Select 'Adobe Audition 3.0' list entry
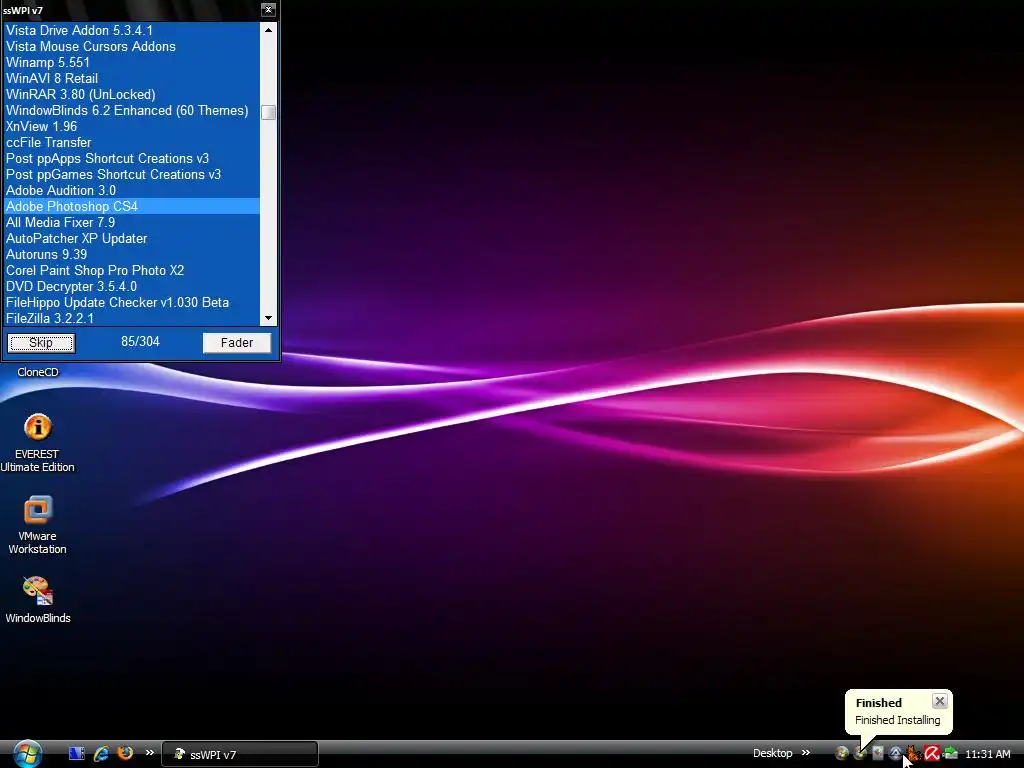Viewport: 1024px width, 768px height. 131,190
